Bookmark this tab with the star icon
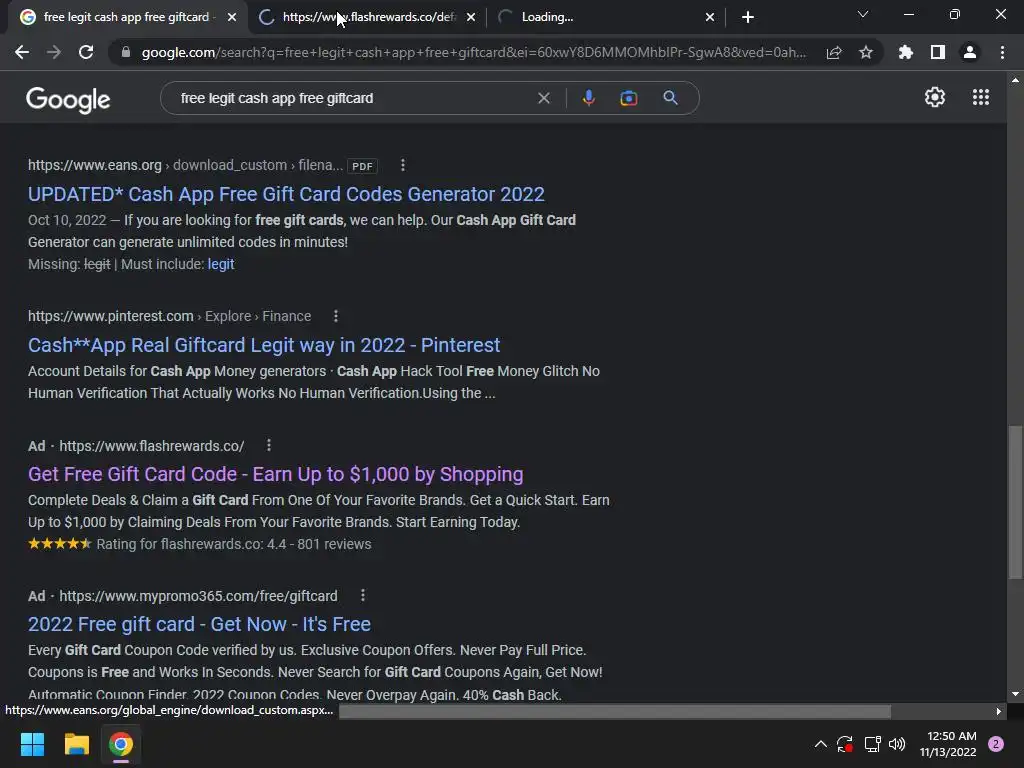The width and height of the screenshot is (1024, 768). click(x=866, y=52)
